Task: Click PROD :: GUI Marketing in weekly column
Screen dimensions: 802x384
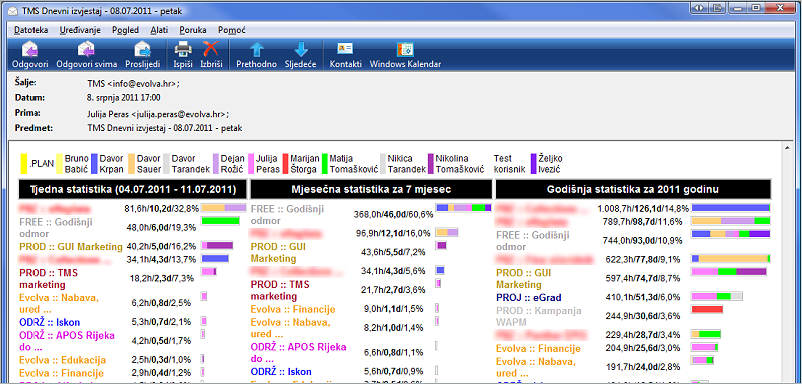Action: pos(71,246)
